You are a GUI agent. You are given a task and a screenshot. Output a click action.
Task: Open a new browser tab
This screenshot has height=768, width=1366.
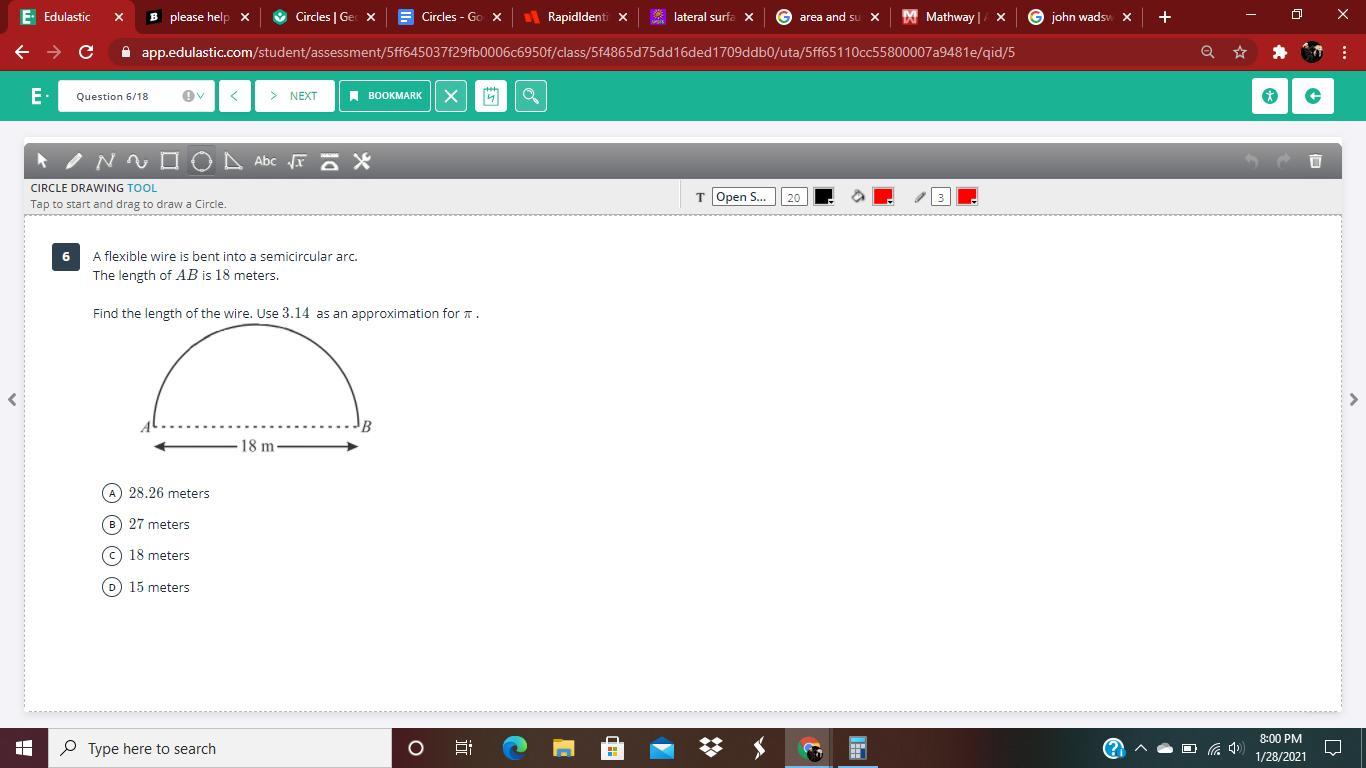click(1164, 17)
